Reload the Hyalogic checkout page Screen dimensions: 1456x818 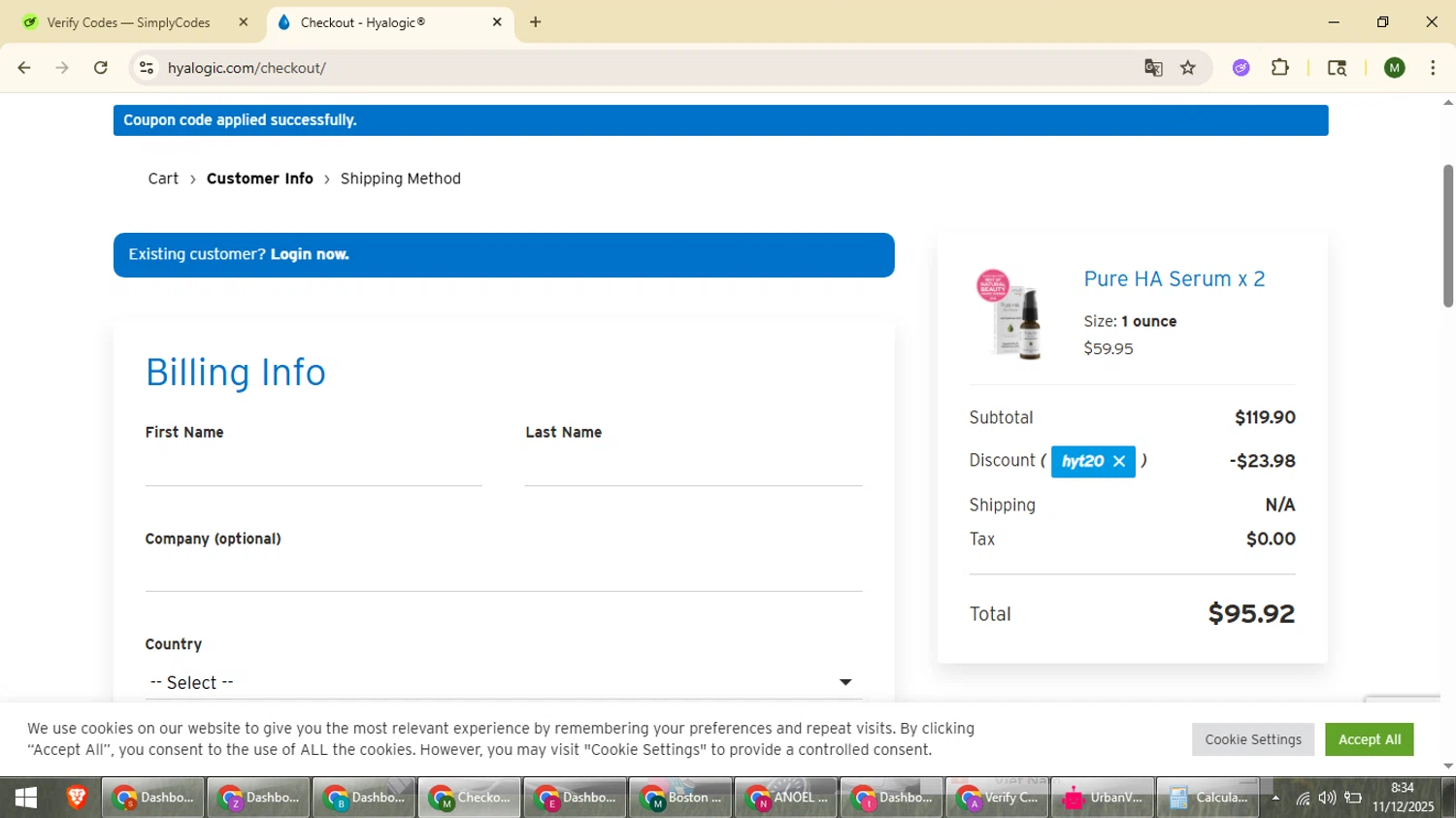click(101, 68)
